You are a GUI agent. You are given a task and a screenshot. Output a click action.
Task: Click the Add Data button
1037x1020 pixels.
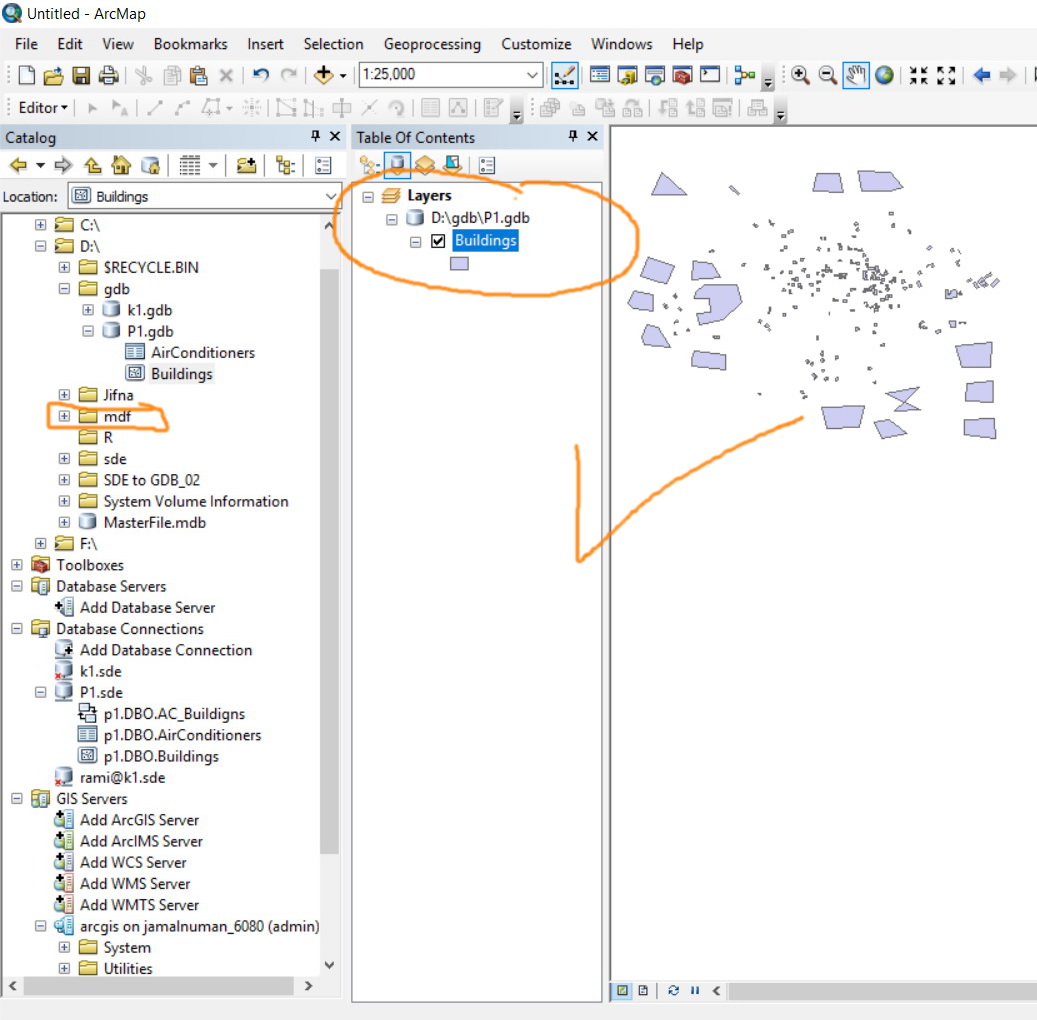click(x=323, y=75)
